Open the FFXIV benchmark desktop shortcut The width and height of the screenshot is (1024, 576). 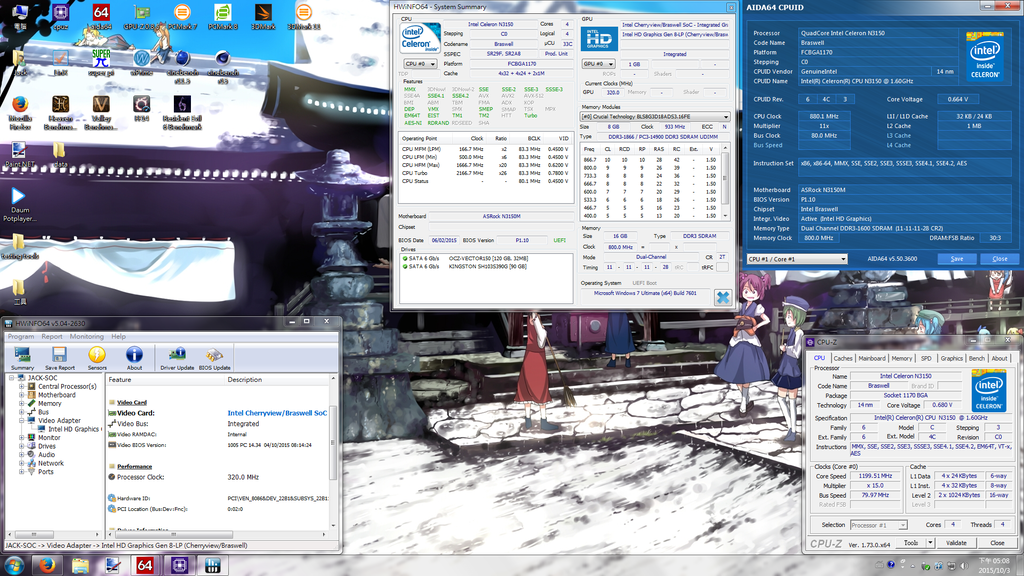coord(141,108)
